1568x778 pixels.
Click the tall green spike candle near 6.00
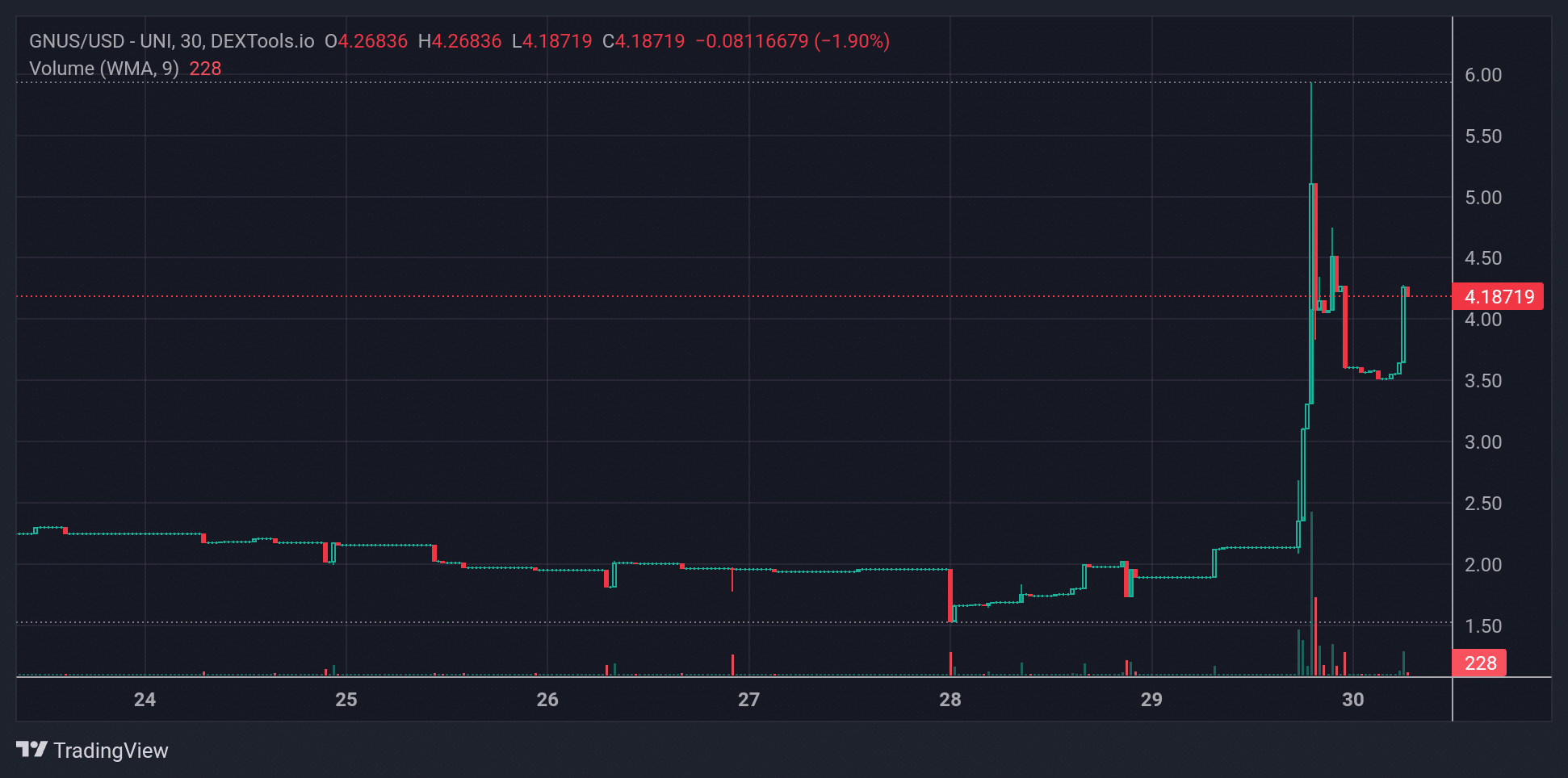[1311, 242]
